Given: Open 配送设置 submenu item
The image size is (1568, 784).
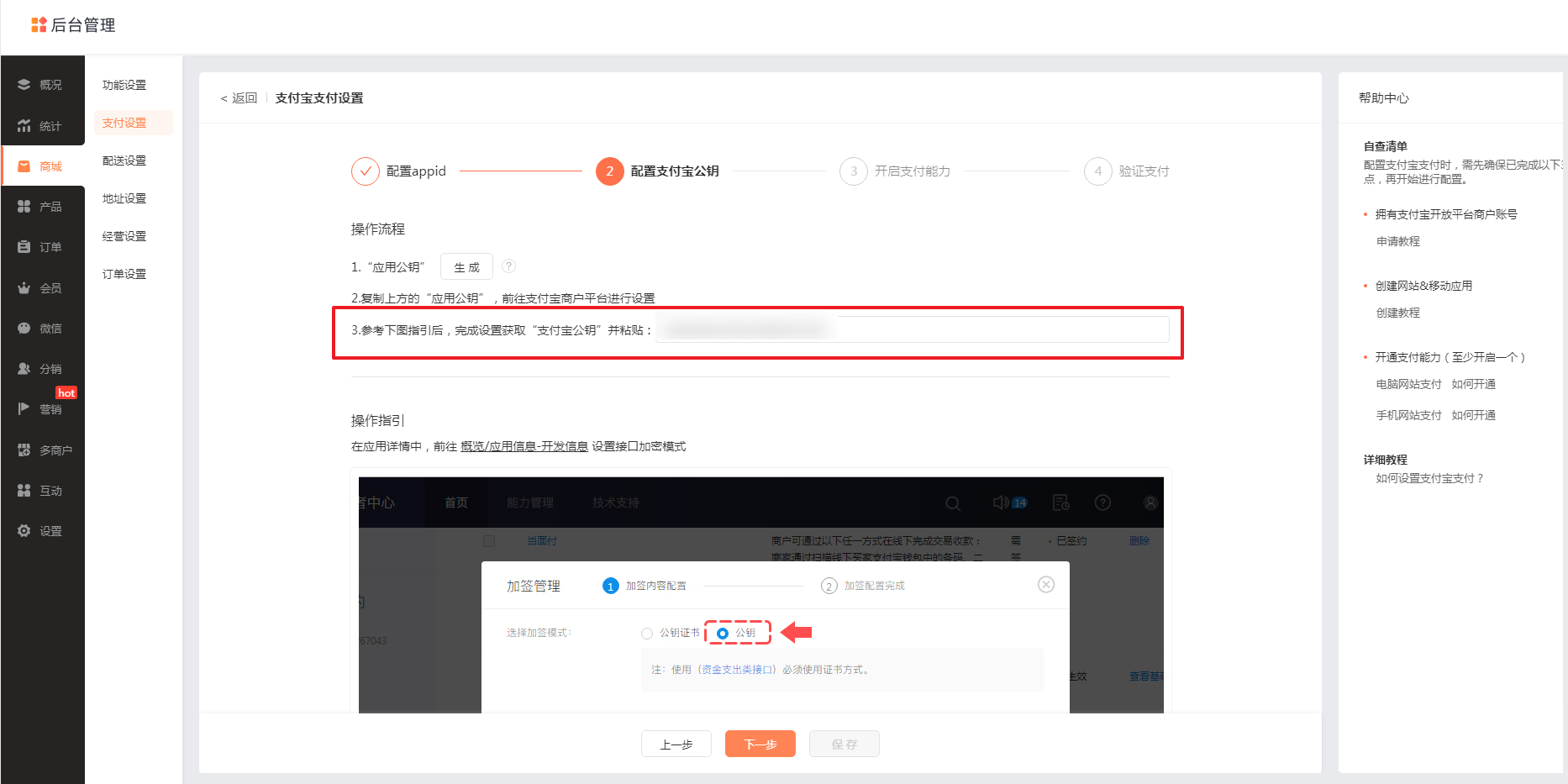Looking at the screenshot, I should (x=124, y=160).
